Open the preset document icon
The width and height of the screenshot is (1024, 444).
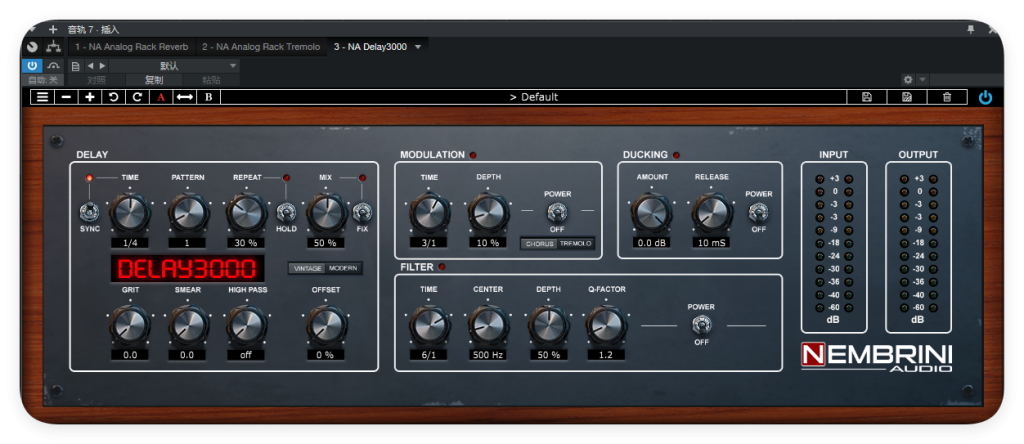pyautogui.click(x=76, y=66)
